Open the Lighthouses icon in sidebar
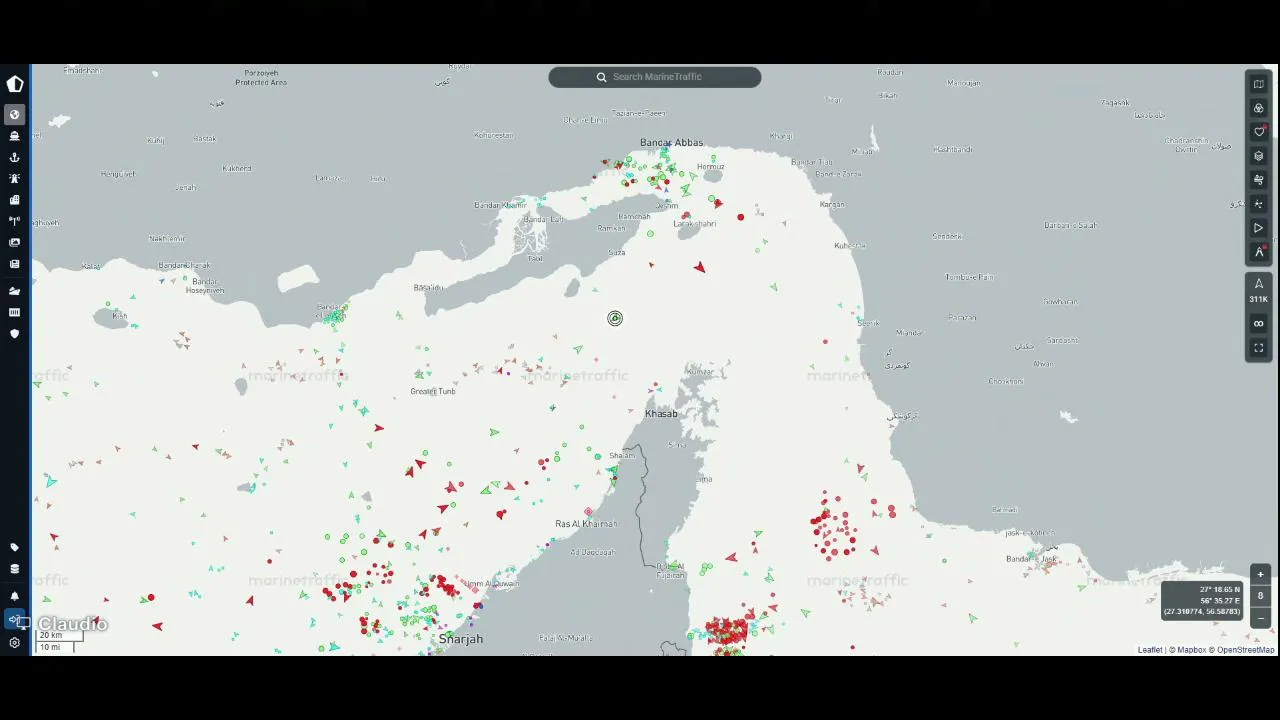Screen dimensions: 1280x720 coord(14,179)
